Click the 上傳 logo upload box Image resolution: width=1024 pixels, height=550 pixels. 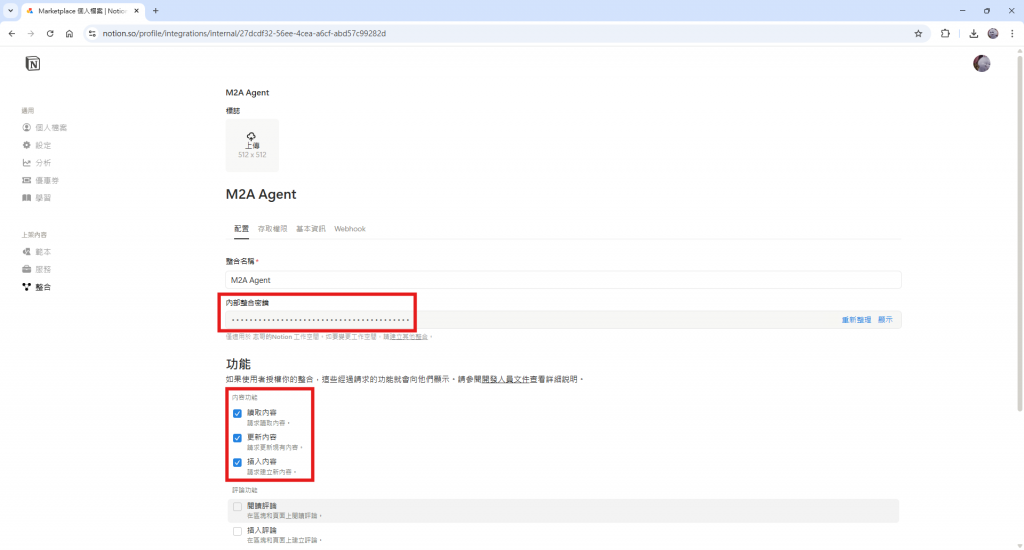point(252,145)
